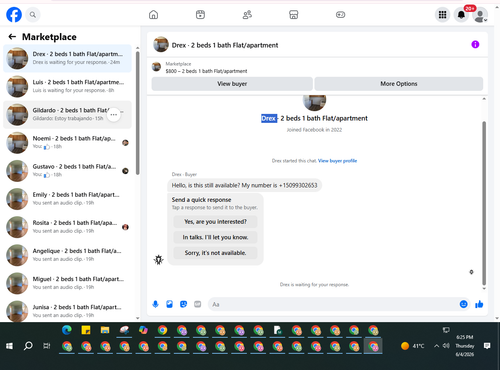Open the Rosita conversation
The image size is (500, 370).
[67, 227]
